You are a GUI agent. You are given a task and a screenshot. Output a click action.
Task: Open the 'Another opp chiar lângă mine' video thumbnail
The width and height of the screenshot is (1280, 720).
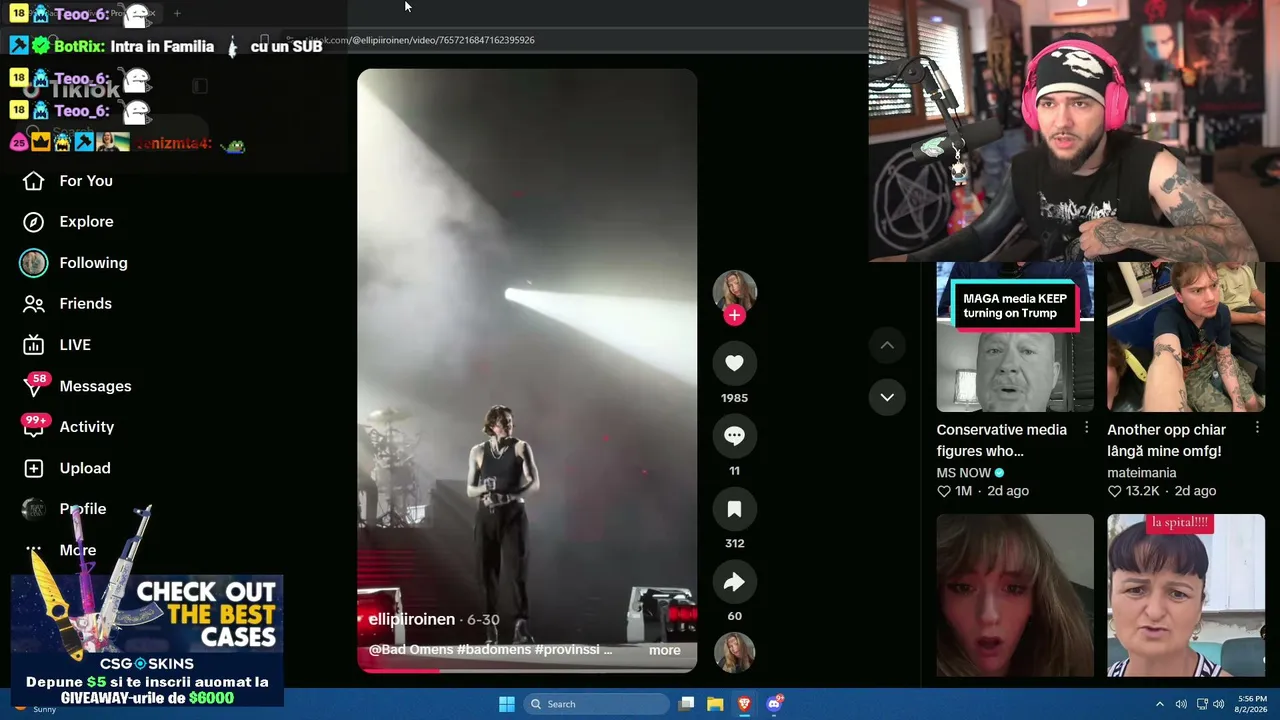coord(1186,337)
